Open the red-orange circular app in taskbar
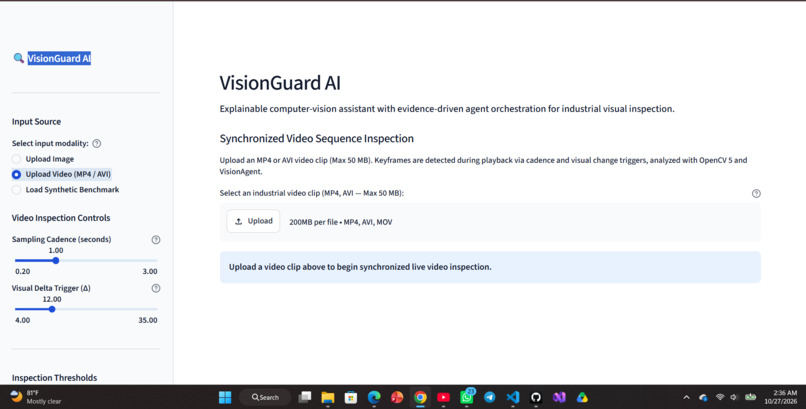This screenshot has width=806, height=409. (397, 397)
